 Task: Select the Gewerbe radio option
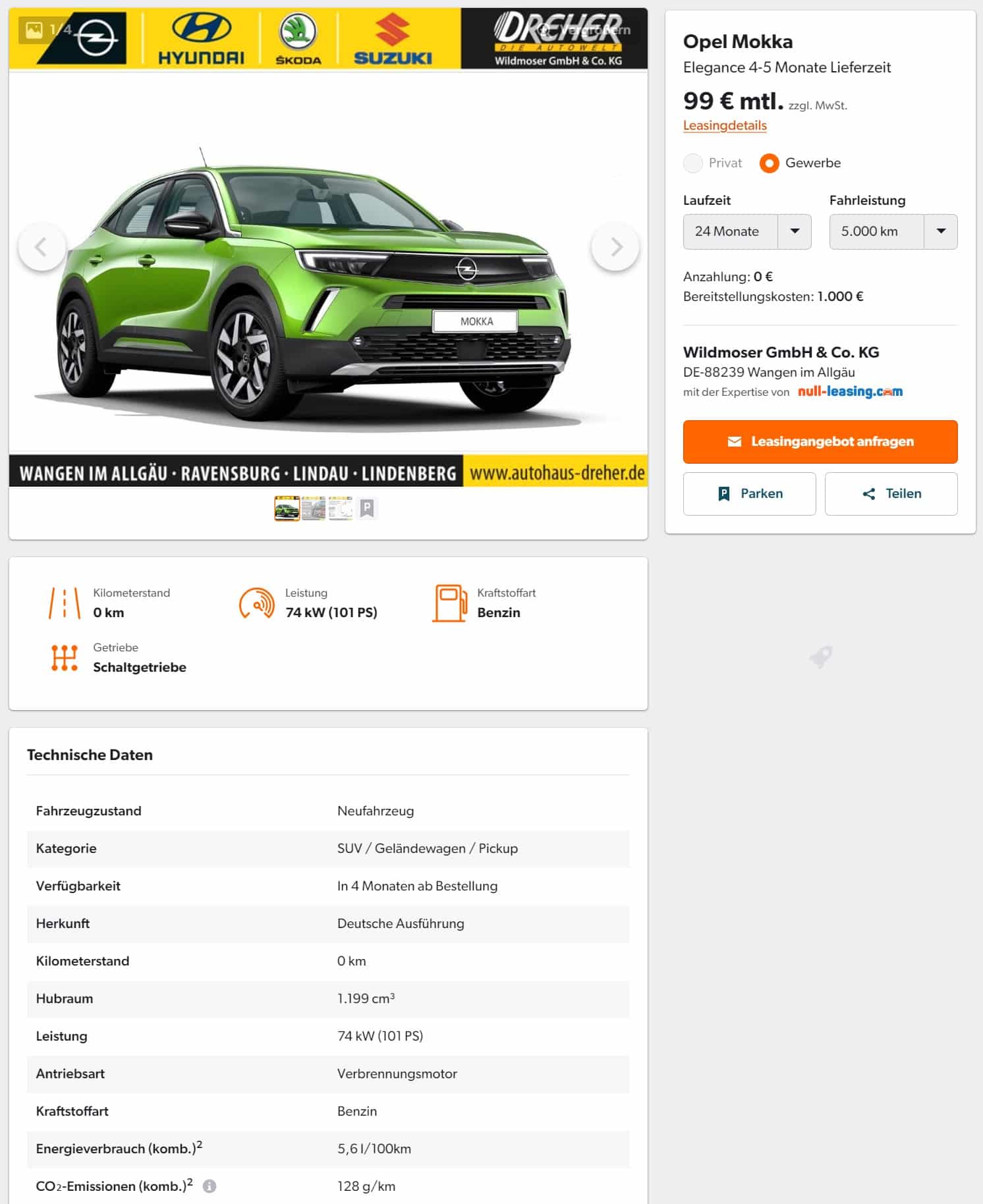[x=769, y=163]
